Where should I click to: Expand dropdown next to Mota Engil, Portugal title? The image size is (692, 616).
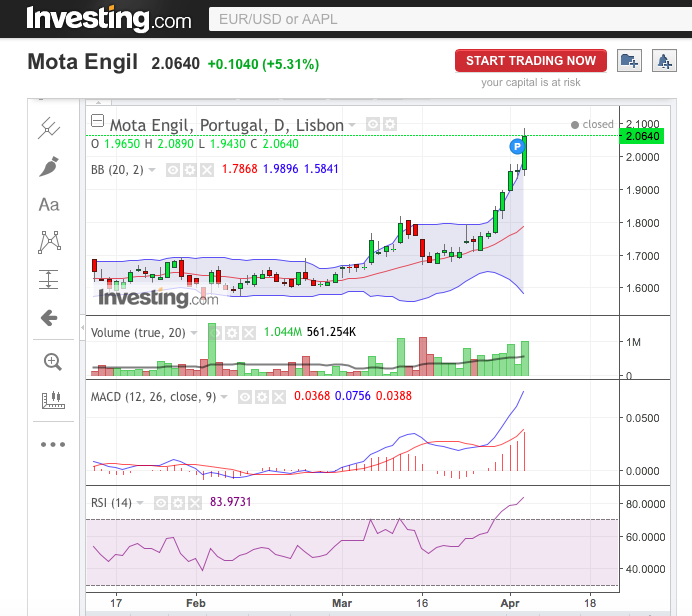tap(352, 125)
